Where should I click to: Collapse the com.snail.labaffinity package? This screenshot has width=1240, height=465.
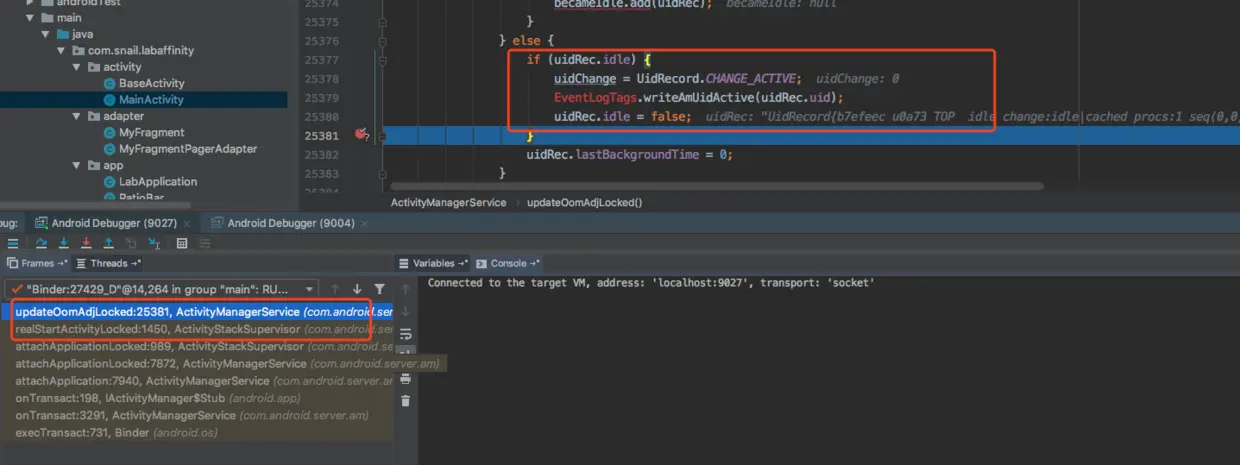(x=63, y=50)
